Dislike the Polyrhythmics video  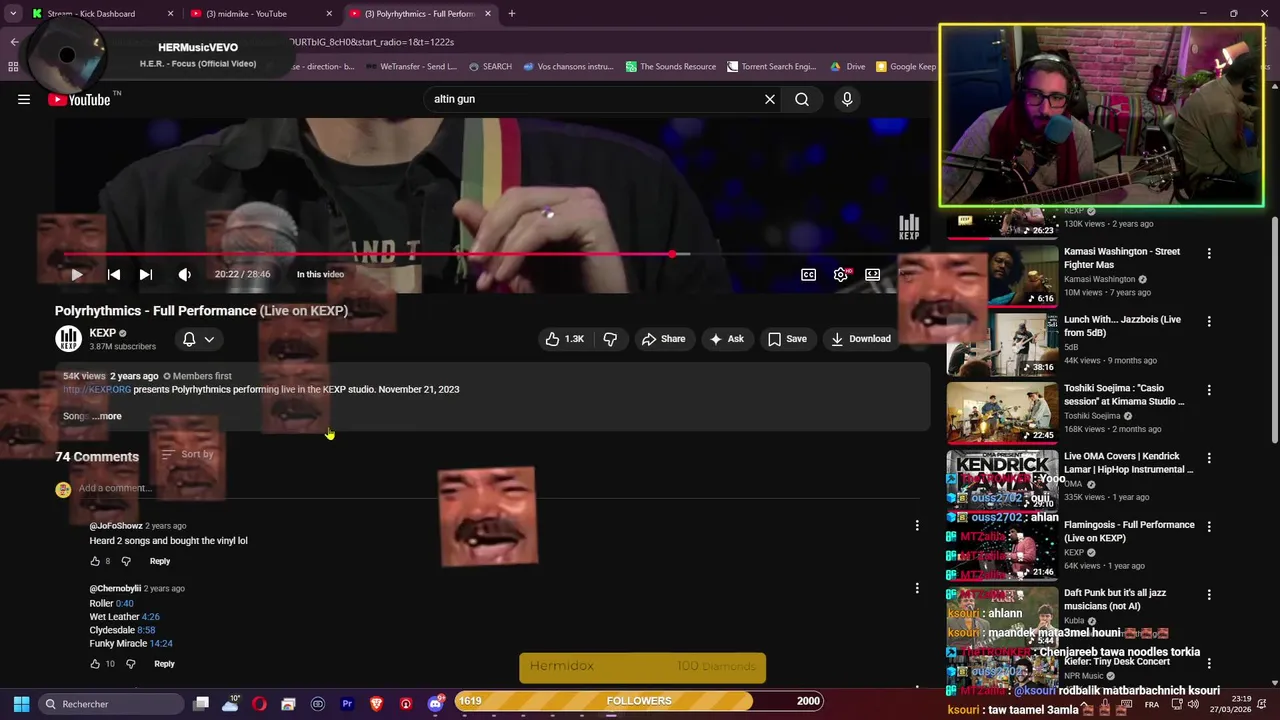coord(610,339)
